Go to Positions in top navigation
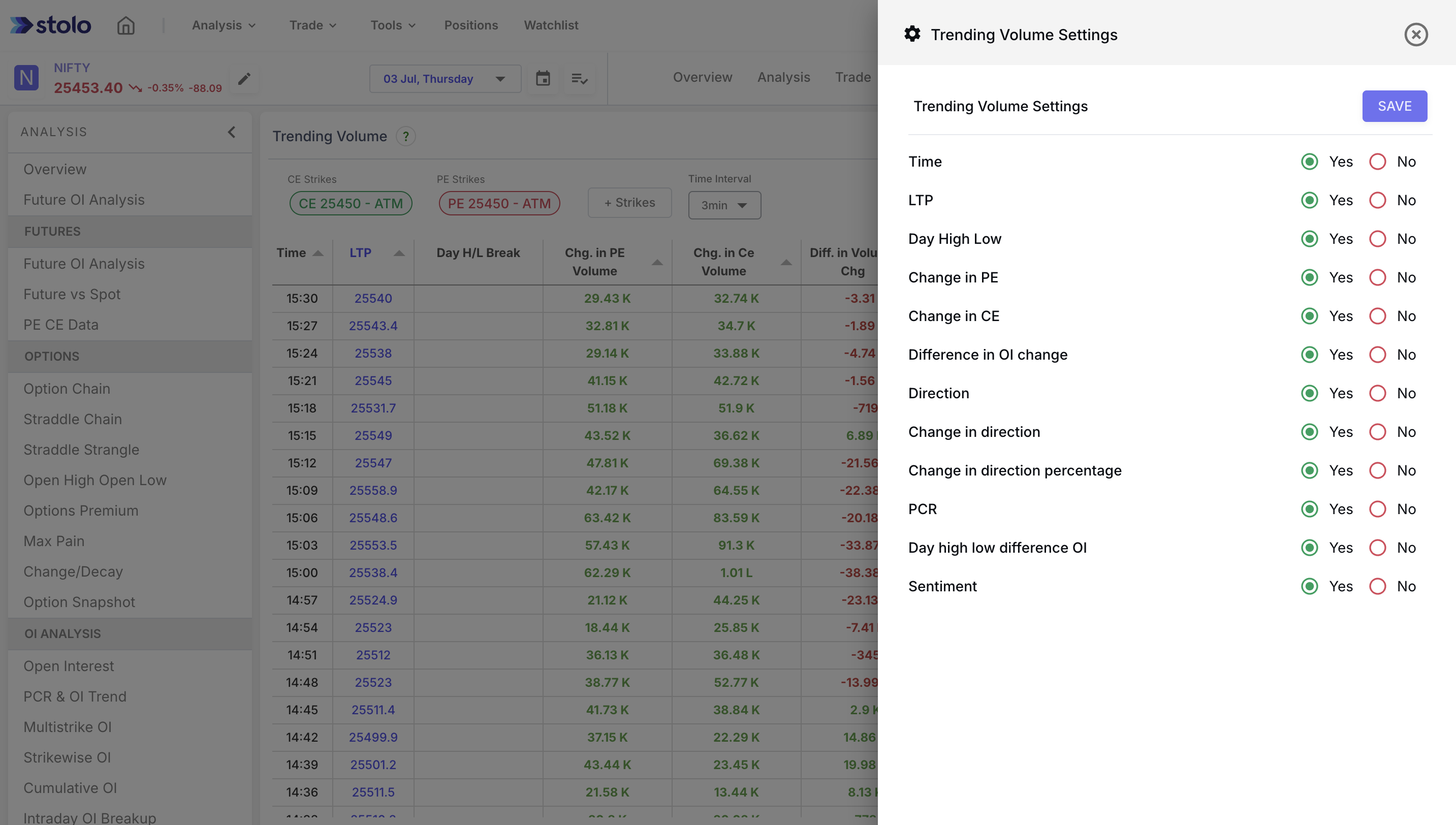 tap(471, 25)
